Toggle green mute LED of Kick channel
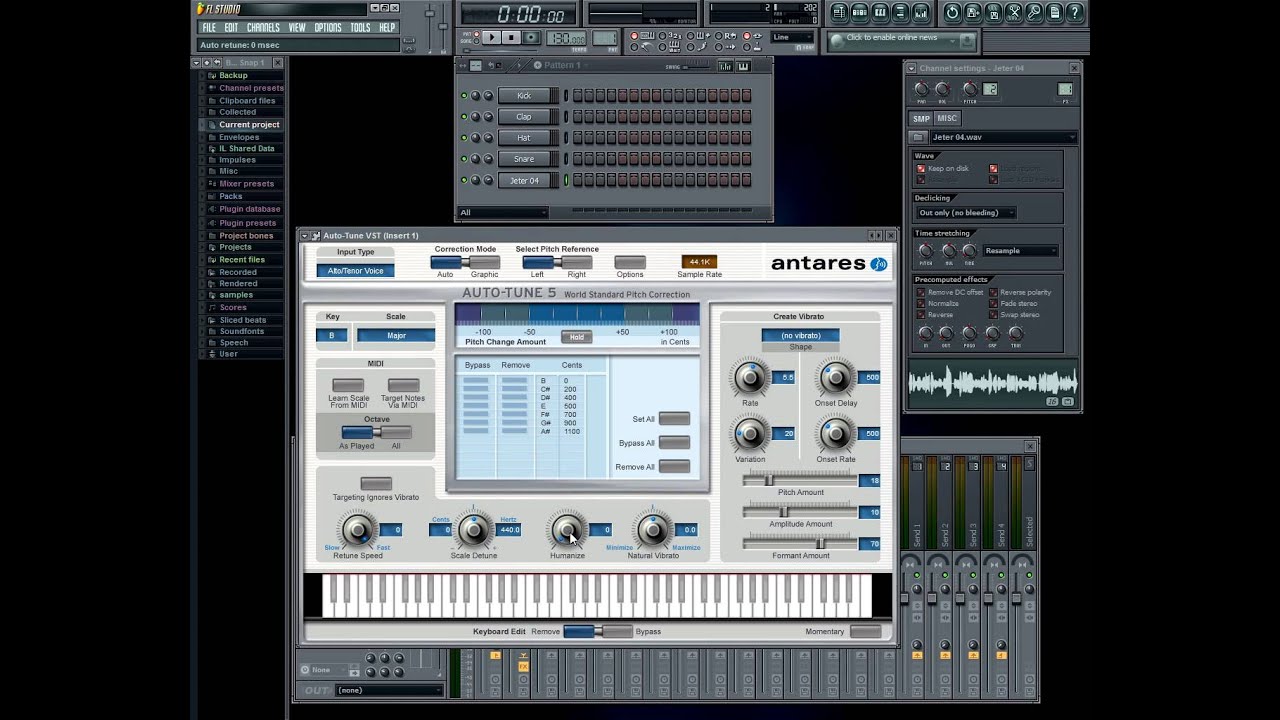This screenshot has width=1280, height=720. (464, 96)
